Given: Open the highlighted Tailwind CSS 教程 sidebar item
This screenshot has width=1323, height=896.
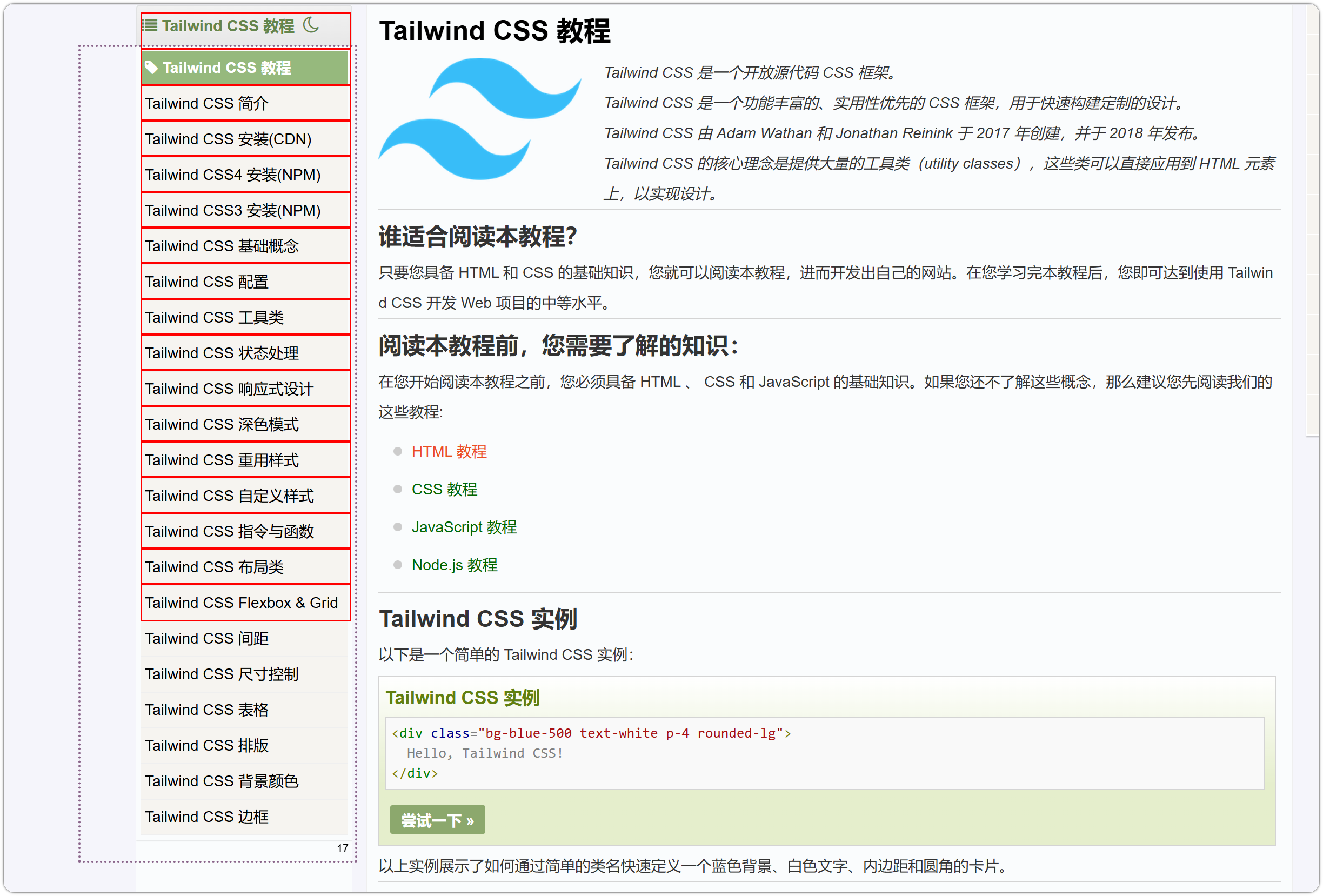Looking at the screenshot, I should coord(245,68).
